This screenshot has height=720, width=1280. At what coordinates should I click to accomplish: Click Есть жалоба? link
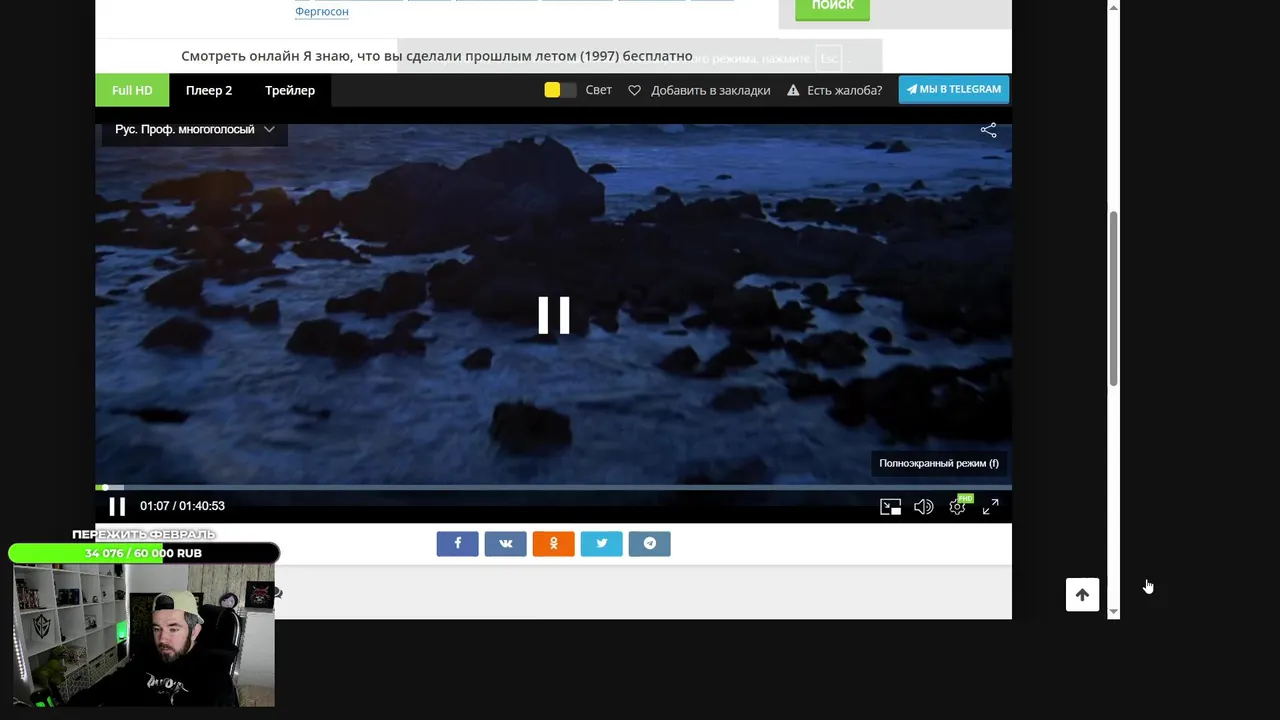pyautogui.click(x=844, y=90)
